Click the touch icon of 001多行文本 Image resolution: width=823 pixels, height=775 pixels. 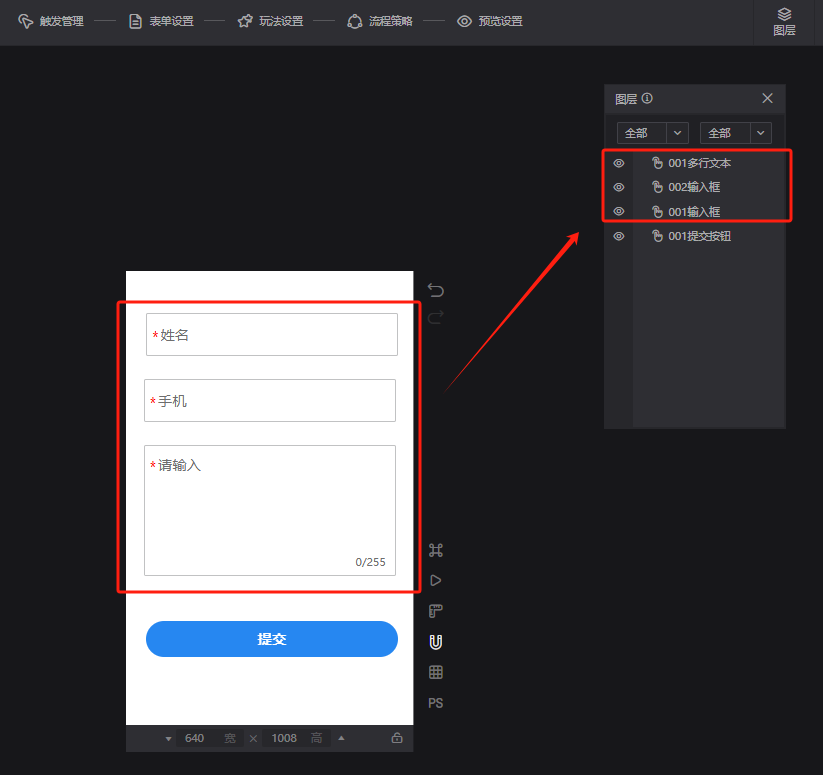[x=657, y=163]
